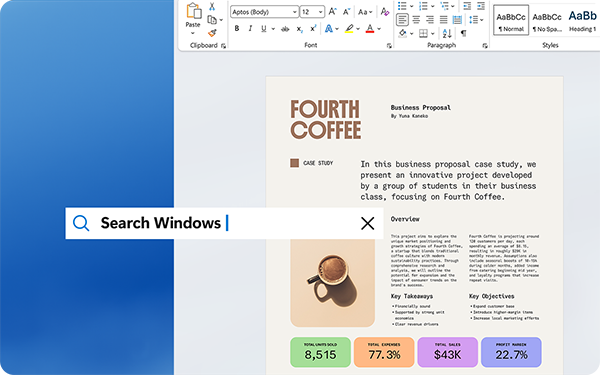The image size is (600, 375).
Task: Toggle Subscript formatting
Action: [300, 29]
